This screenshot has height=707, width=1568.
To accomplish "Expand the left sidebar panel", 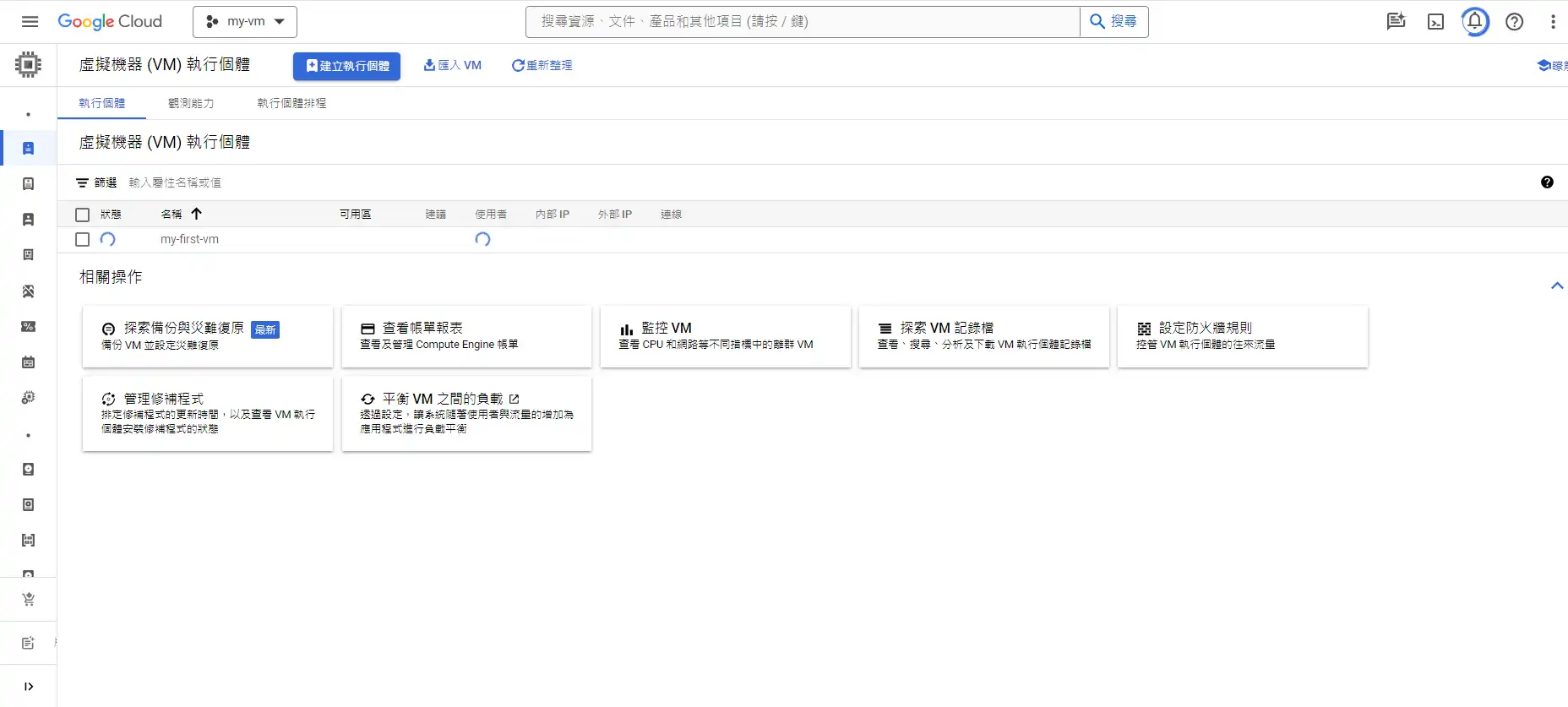I will pyautogui.click(x=28, y=687).
